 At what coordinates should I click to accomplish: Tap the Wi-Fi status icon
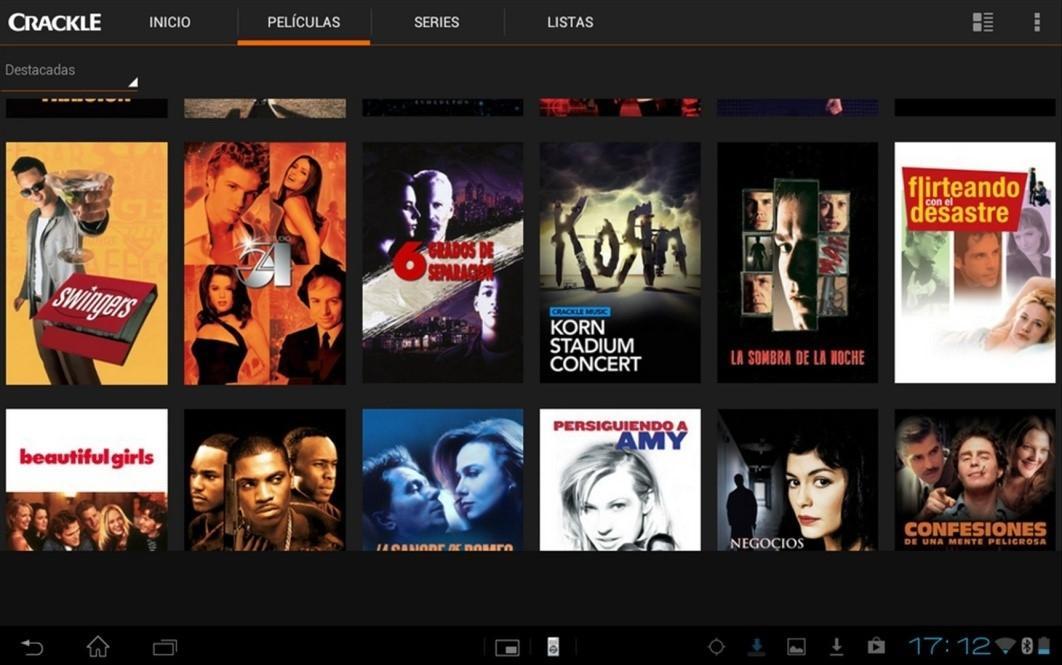click(1005, 645)
